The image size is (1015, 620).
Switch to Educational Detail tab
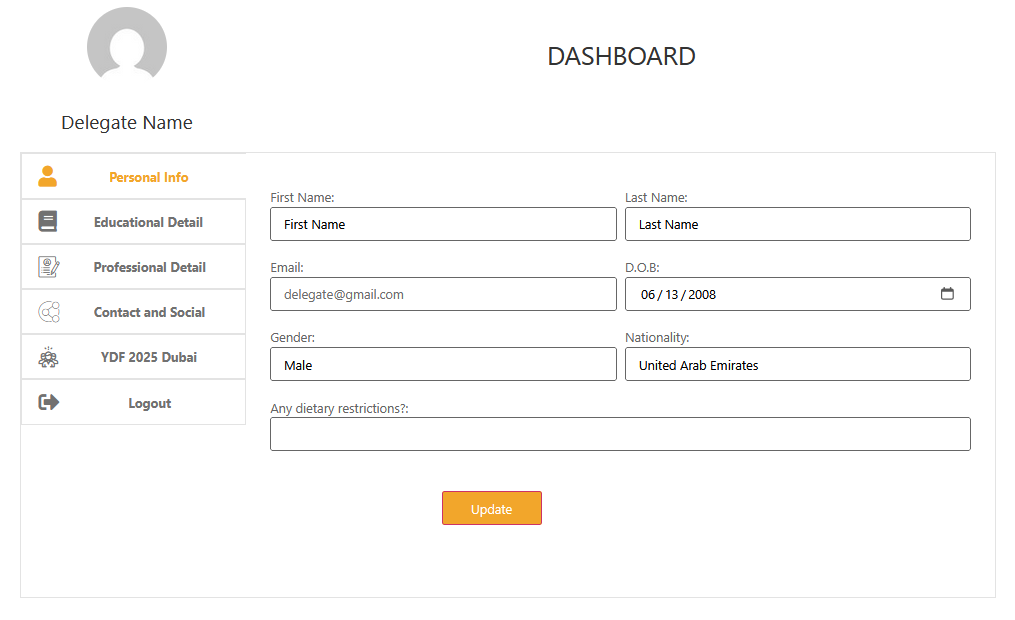133,222
